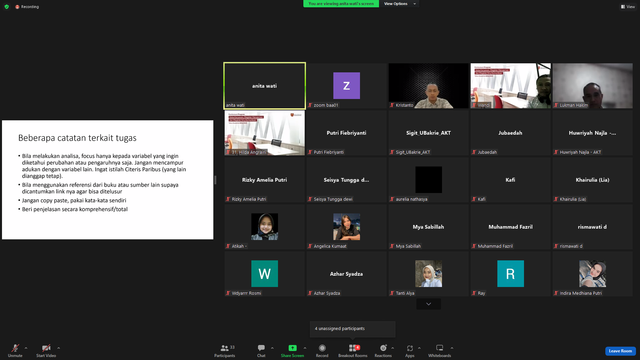Select the Kristanto video tile
The height and width of the screenshot is (360, 640).
[429, 86]
